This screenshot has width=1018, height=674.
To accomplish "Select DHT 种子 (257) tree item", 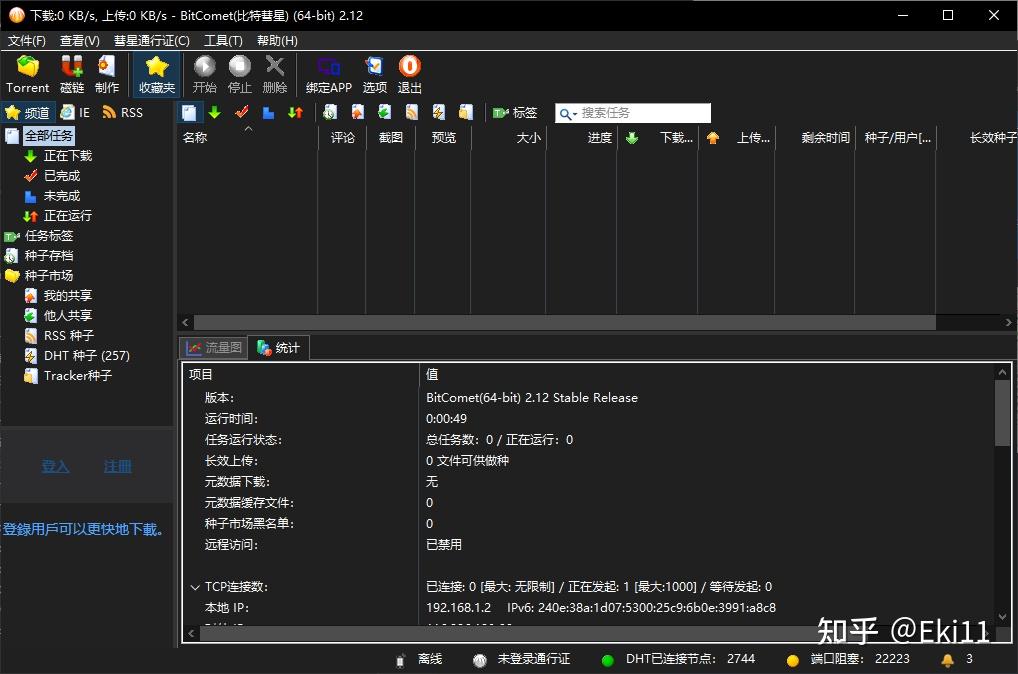I will [86, 356].
